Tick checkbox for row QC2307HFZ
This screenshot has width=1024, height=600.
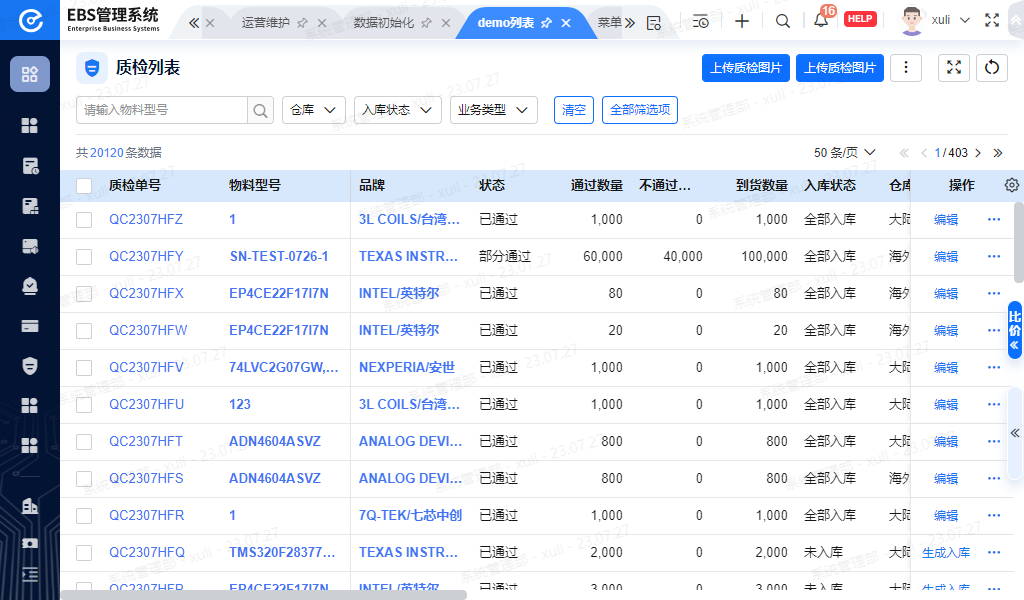[x=84, y=220]
